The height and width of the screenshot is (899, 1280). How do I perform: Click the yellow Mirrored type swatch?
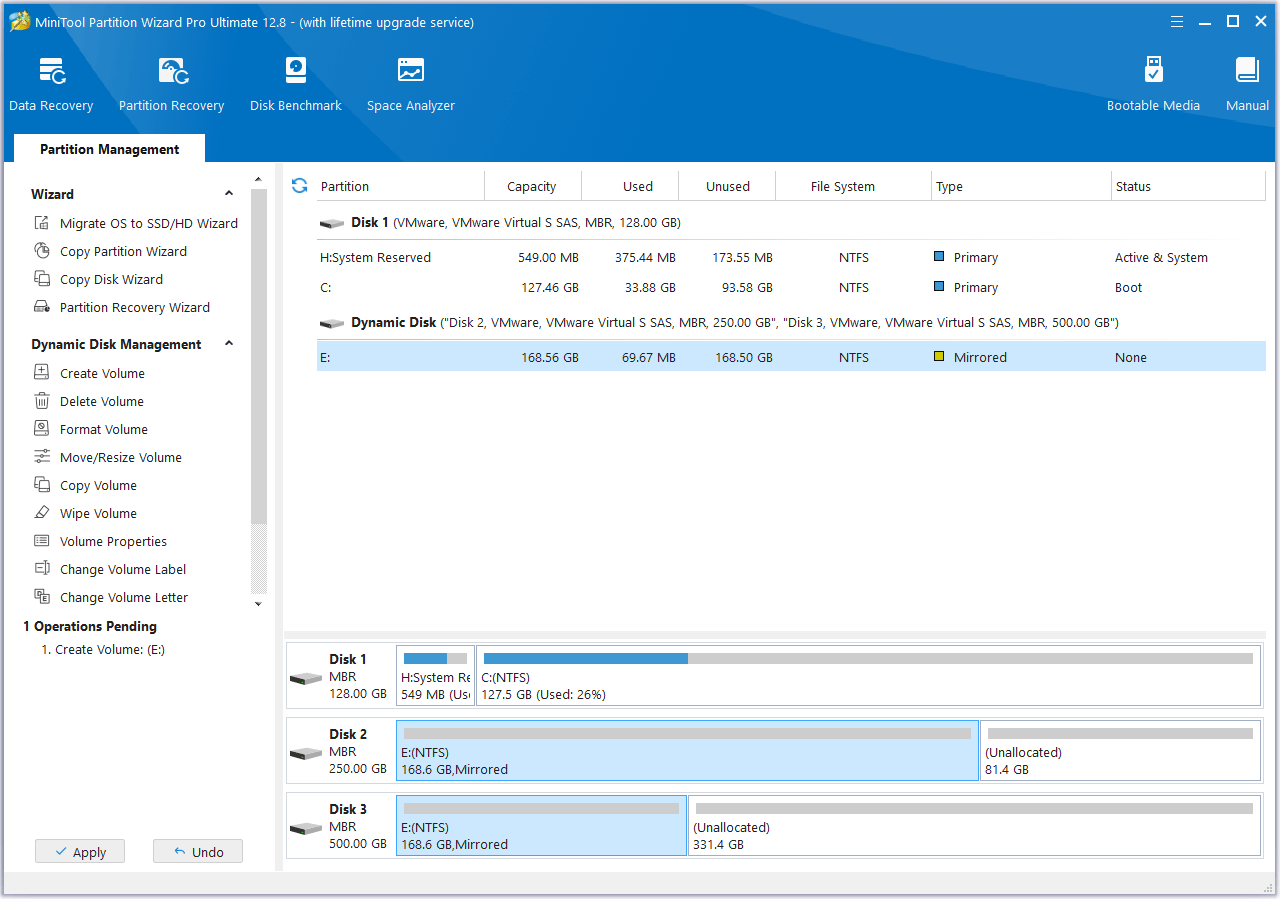point(939,357)
